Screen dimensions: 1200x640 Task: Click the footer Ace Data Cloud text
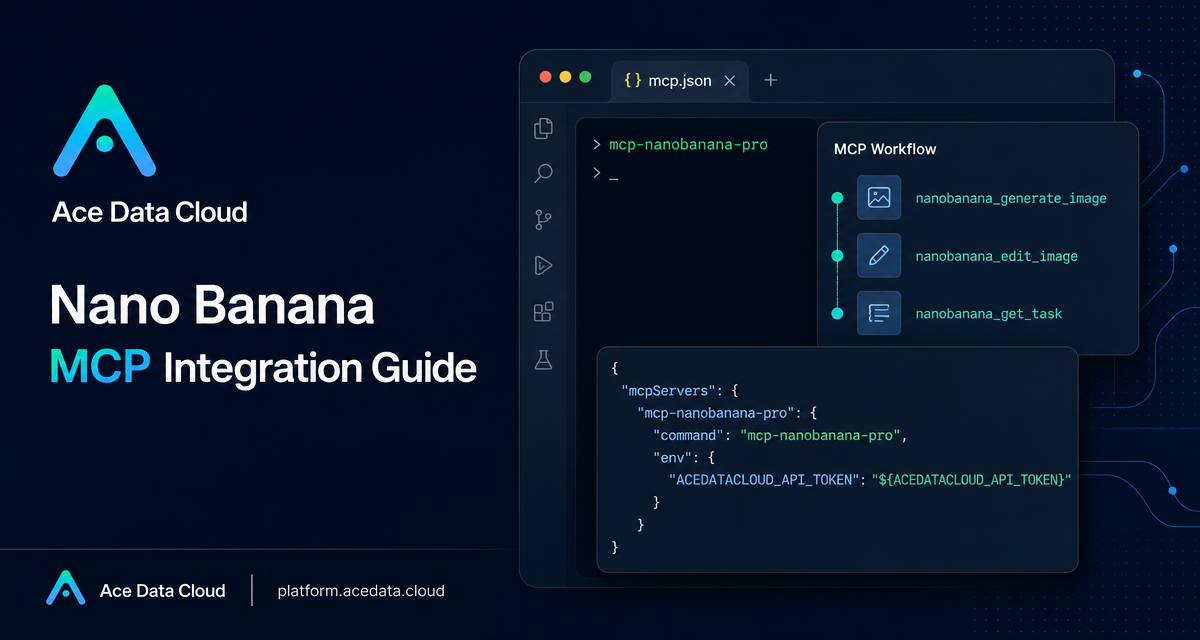pos(163,591)
